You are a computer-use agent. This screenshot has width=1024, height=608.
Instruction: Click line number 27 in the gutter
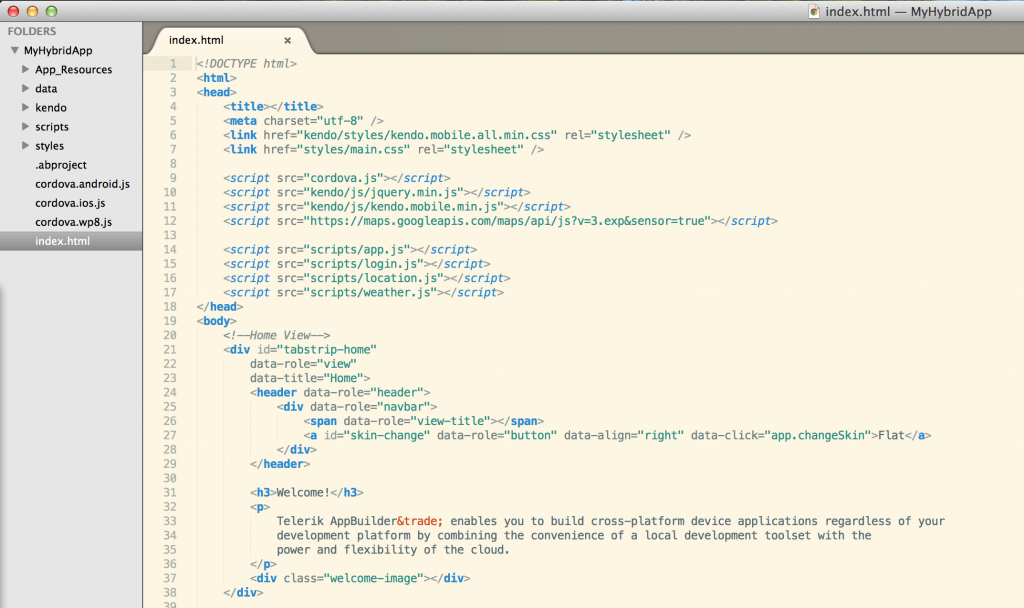[x=170, y=435]
